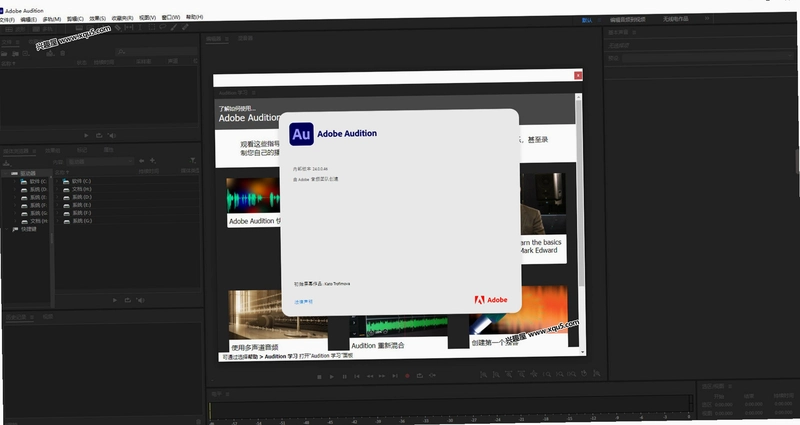This screenshot has height=425, width=800.
Task: Click the red Record button
Action: click(407, 376)
